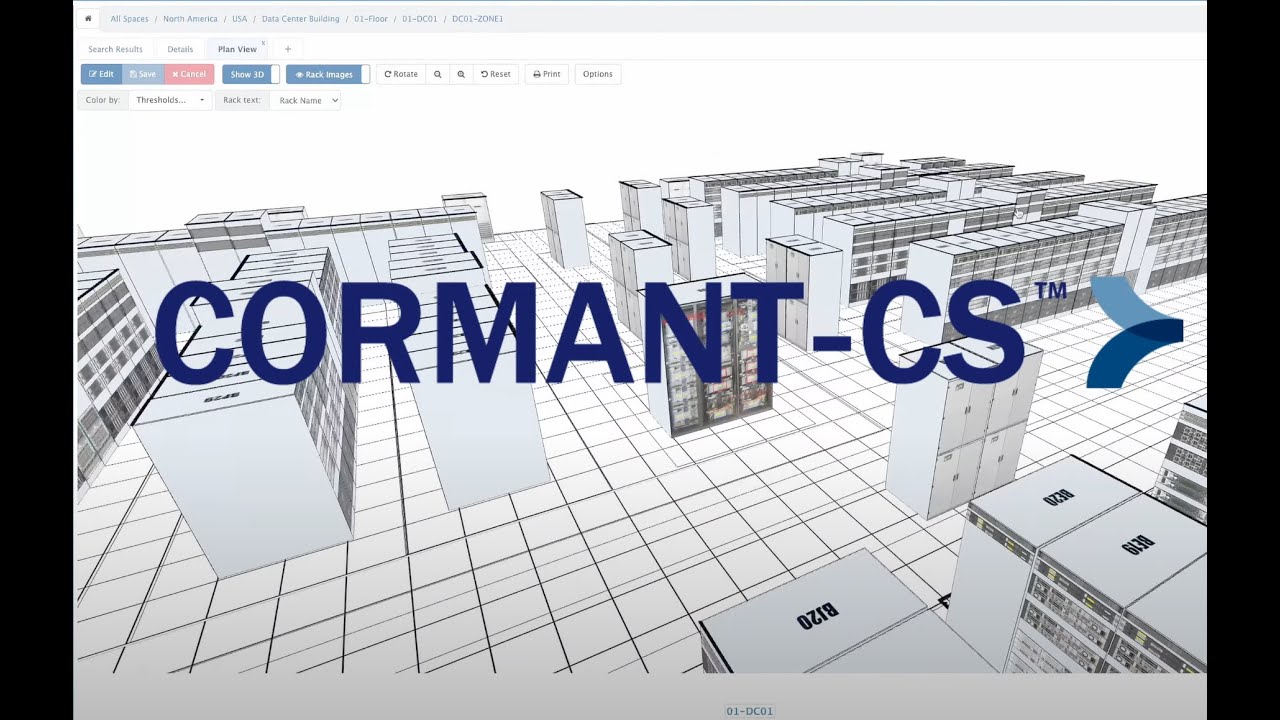Click the Save button
This screenshot has width=1280, height=720.
click(142, 74)
